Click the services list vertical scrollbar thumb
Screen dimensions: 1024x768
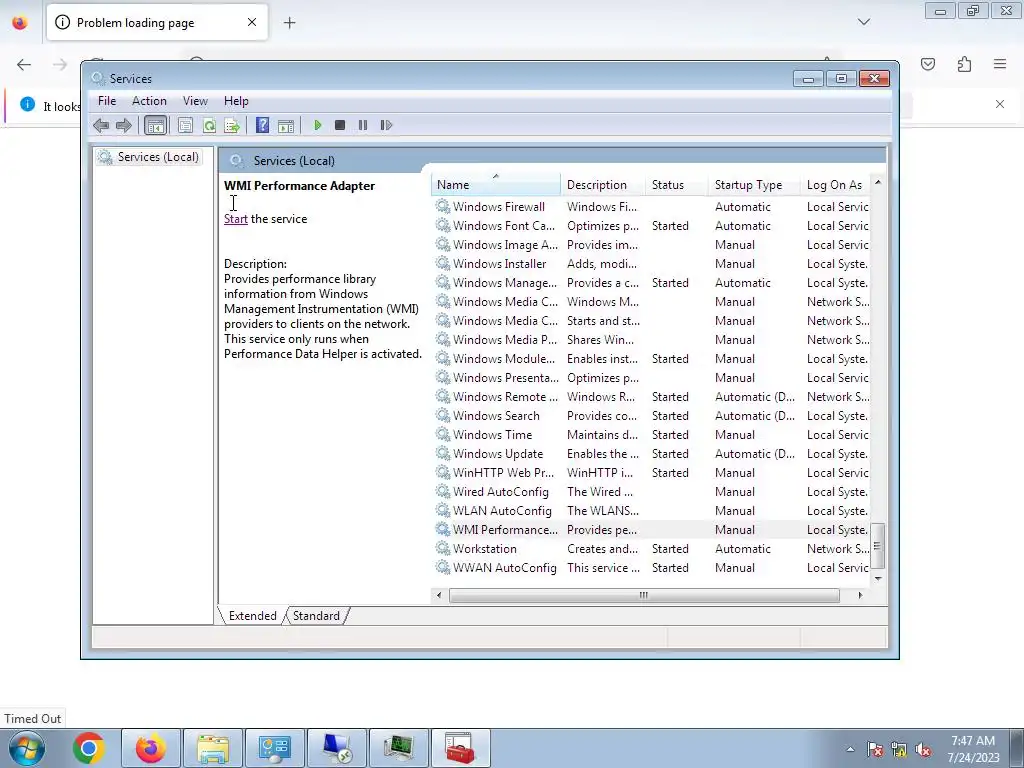878,546
